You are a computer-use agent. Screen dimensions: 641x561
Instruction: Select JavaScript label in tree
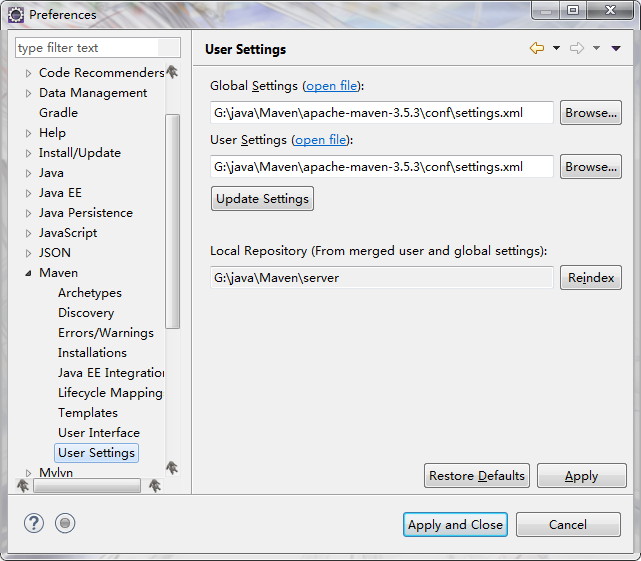tap(68, 233)
